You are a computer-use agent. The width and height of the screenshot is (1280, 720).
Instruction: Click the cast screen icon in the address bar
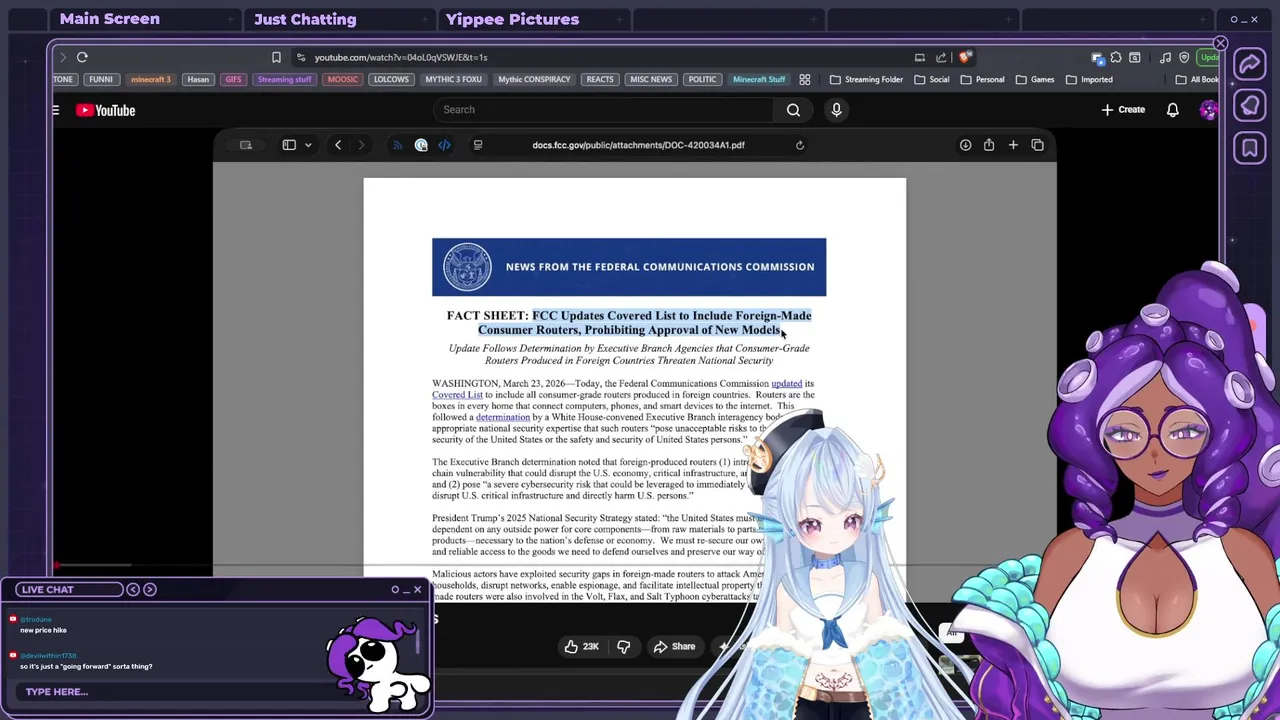click(919, 57)
